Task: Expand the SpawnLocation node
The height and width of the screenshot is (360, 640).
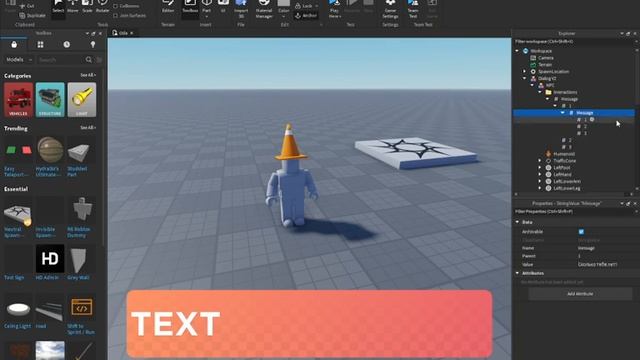Action: point(525,71)
